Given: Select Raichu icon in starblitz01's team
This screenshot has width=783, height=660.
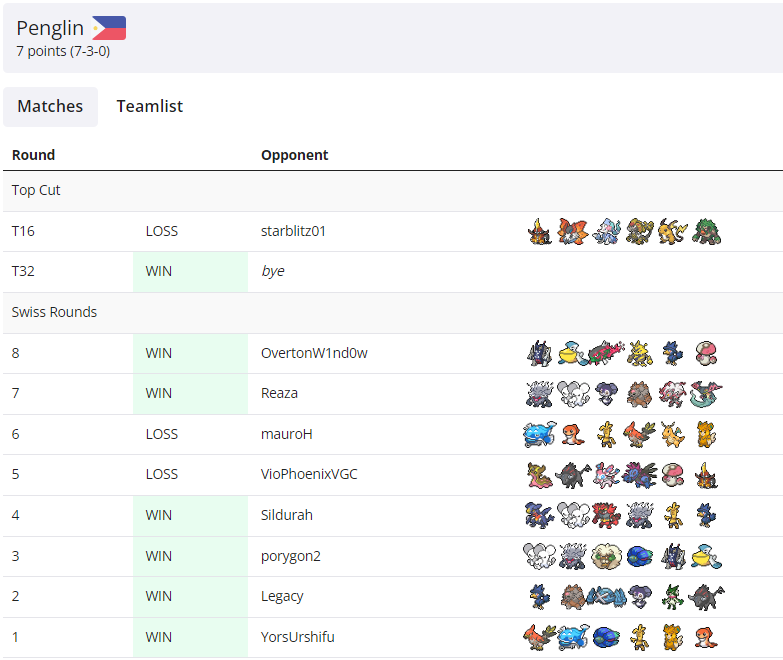Looking at the screenshot, I should [x=673, y=232].
